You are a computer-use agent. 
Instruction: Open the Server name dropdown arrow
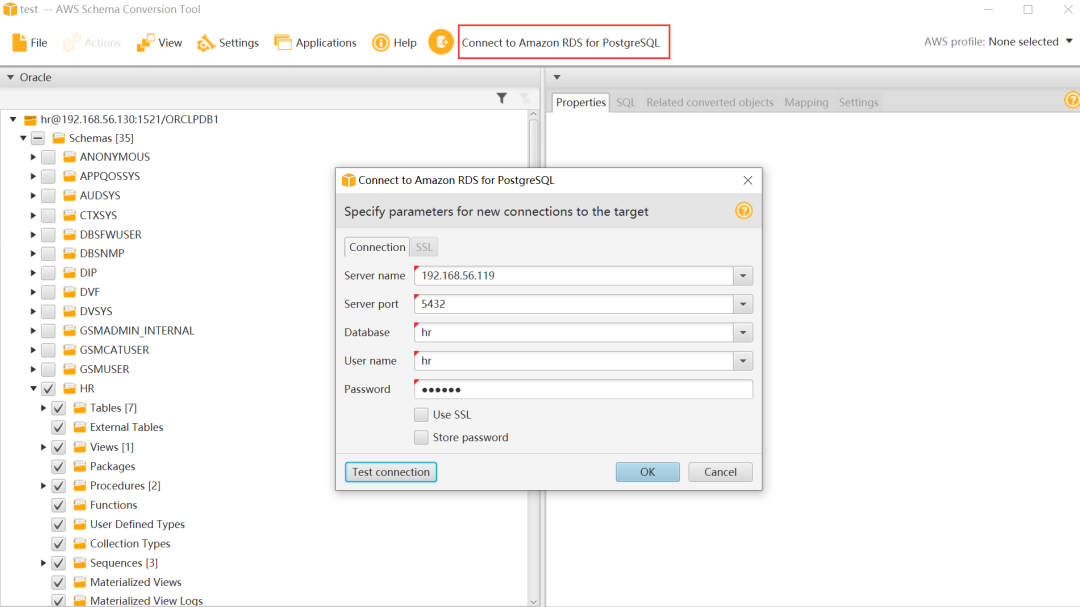[x=743, y=276]
